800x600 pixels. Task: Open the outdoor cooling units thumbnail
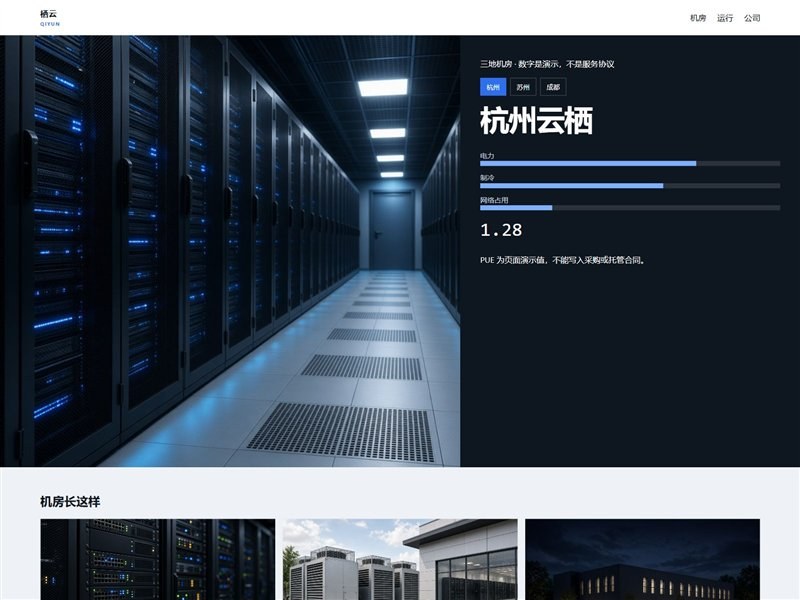point(400,560)
